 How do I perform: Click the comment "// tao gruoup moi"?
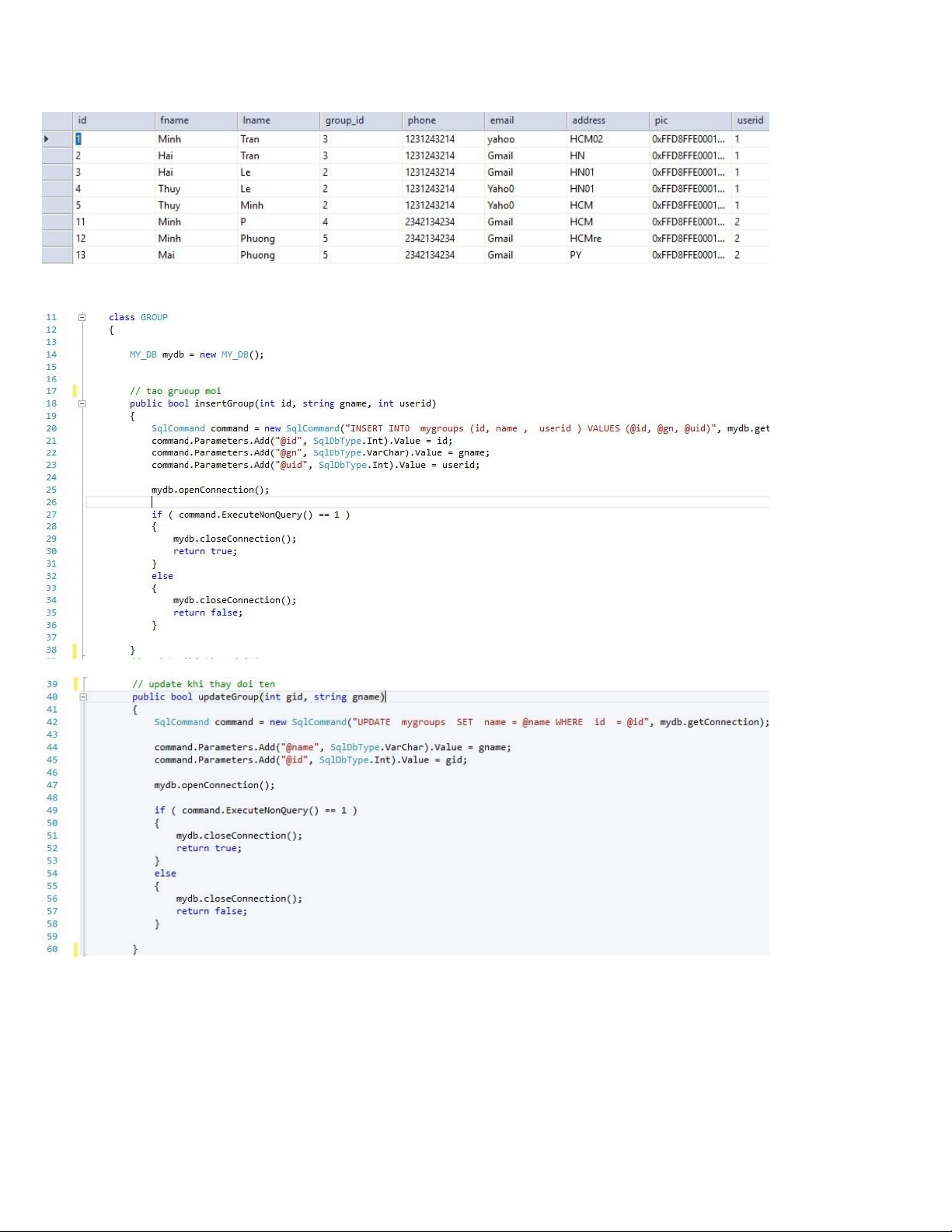[176, 391]
